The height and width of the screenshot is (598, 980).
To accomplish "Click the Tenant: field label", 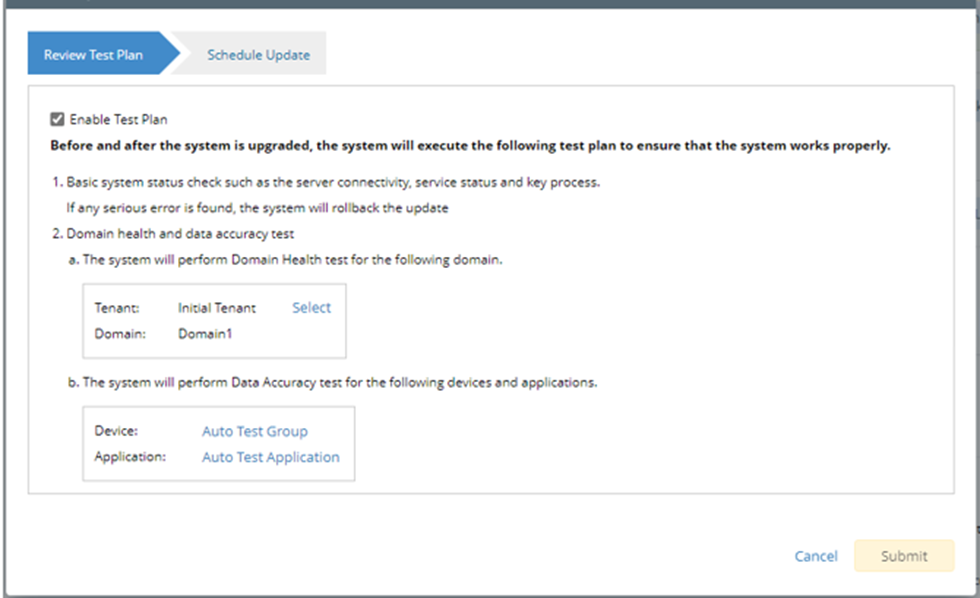I will click(x=117, y=308).
